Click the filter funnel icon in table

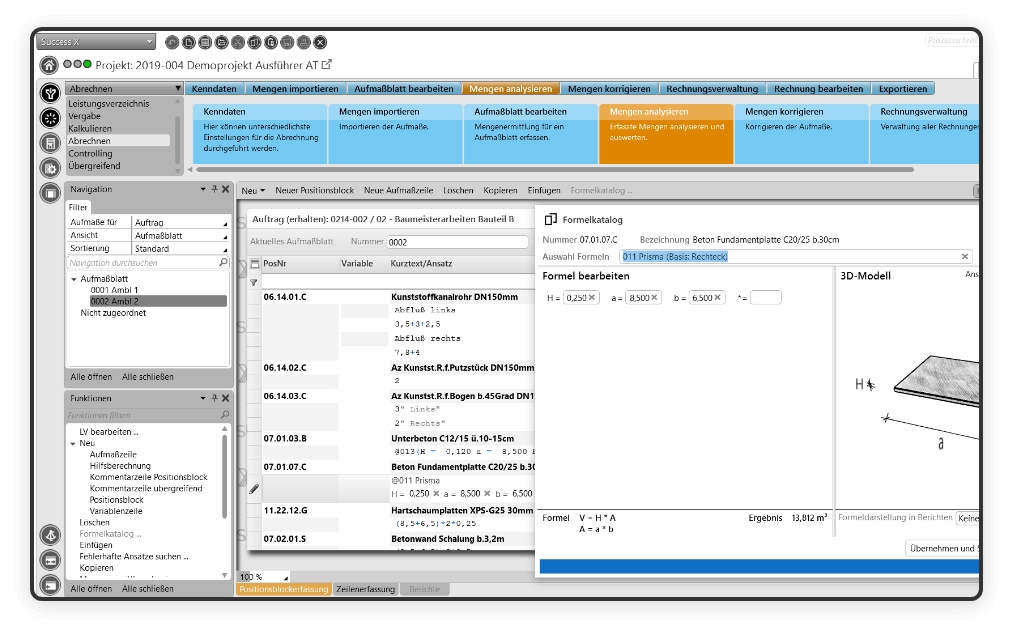click(254, 282)
